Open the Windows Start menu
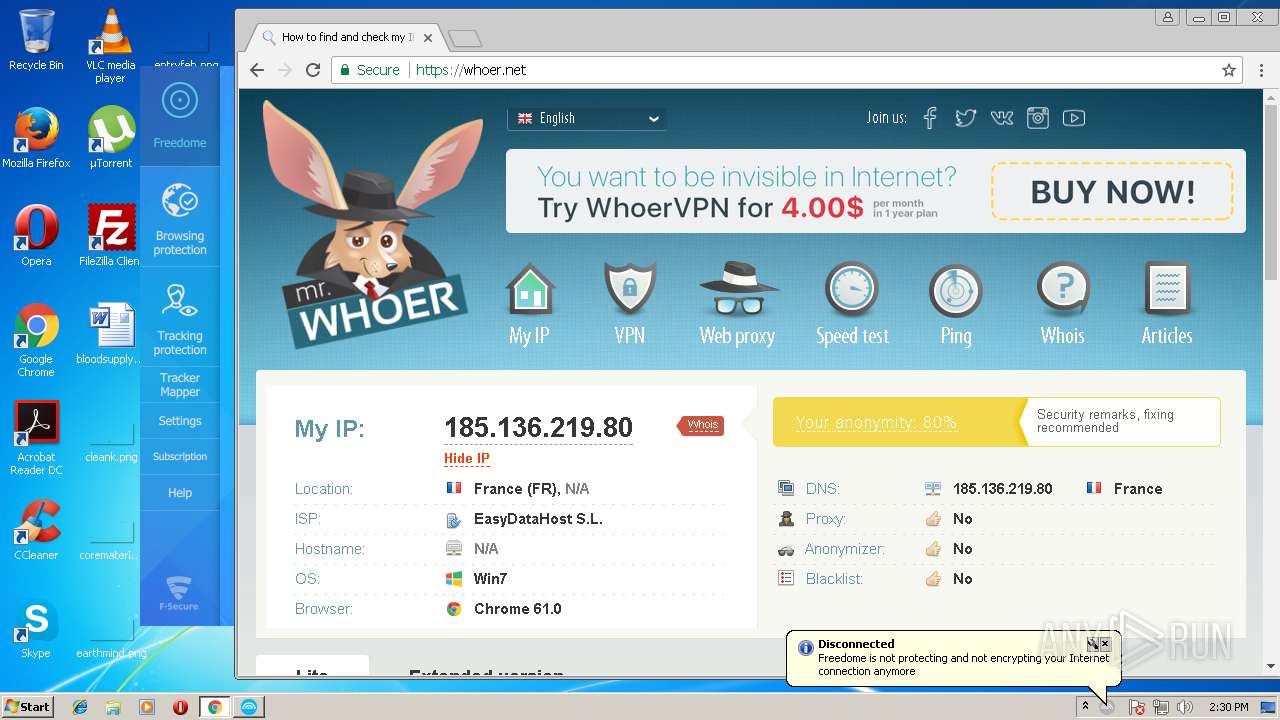Image resolution: width=1280 pixels, height=720 pixels. pyautogui.click(x=28, y=706)
